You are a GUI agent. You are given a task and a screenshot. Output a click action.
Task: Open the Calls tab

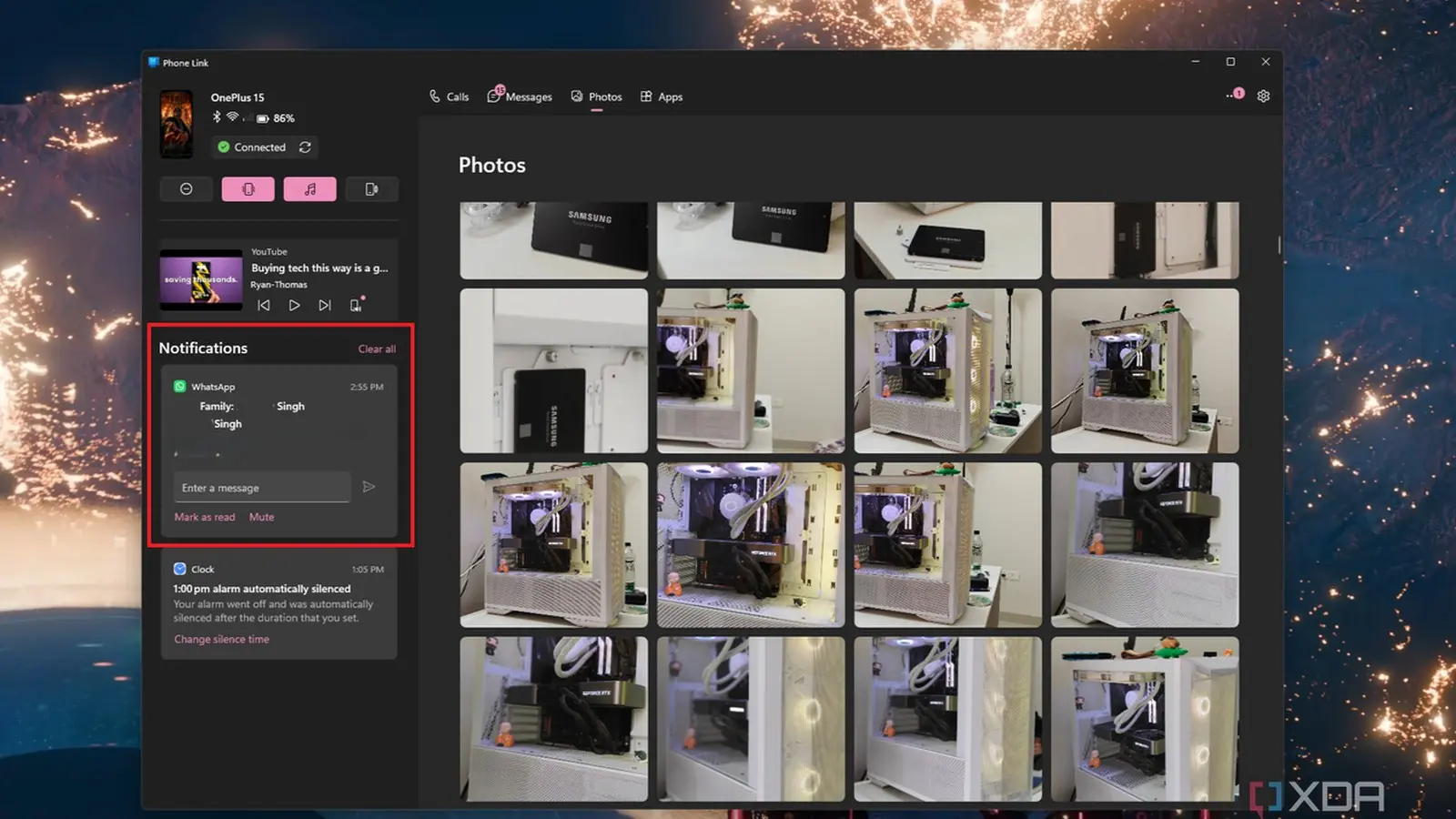coord(449,96)
